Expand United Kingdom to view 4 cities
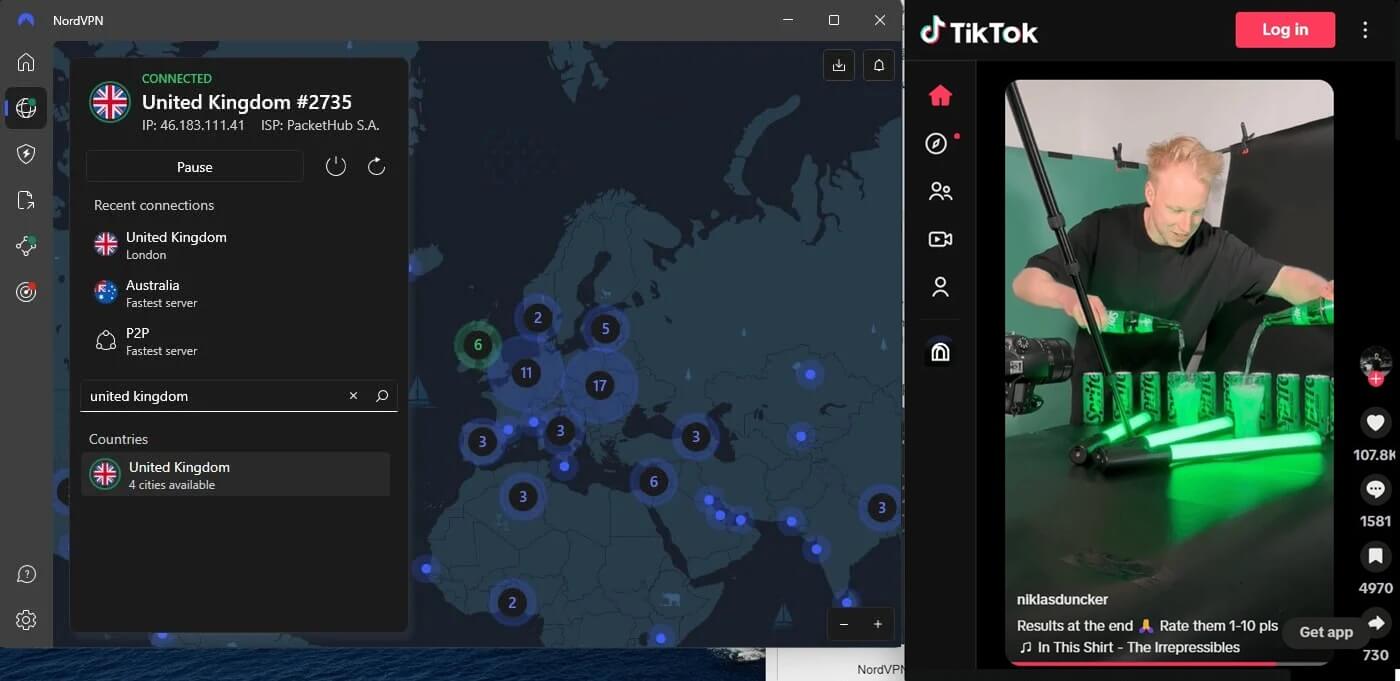This screenshot has width=1400, height=681. coord(236,475)
